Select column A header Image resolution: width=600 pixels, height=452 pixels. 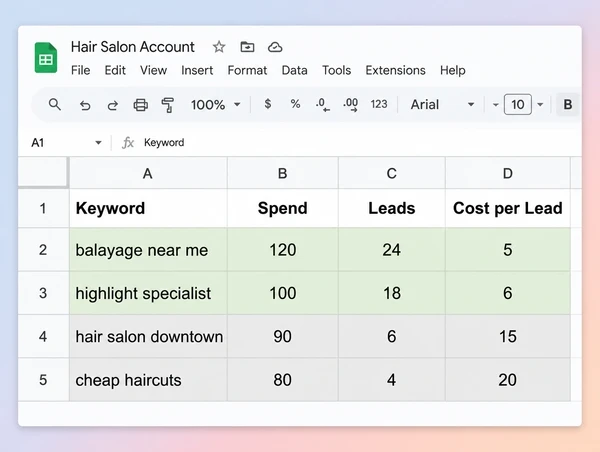tap(148, 173)
